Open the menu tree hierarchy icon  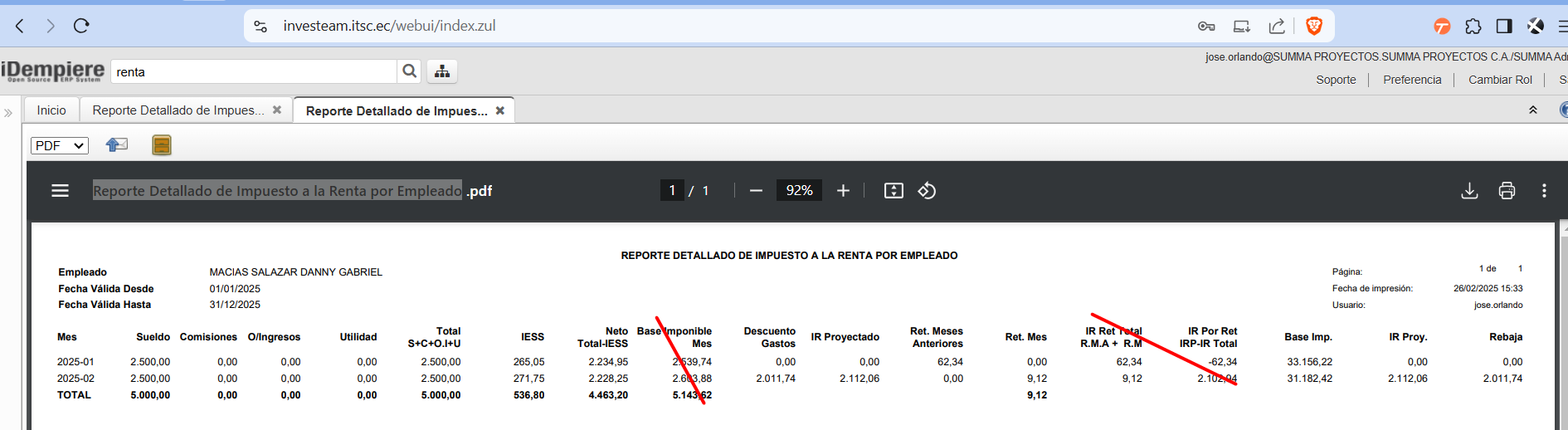tap(442, 71)
